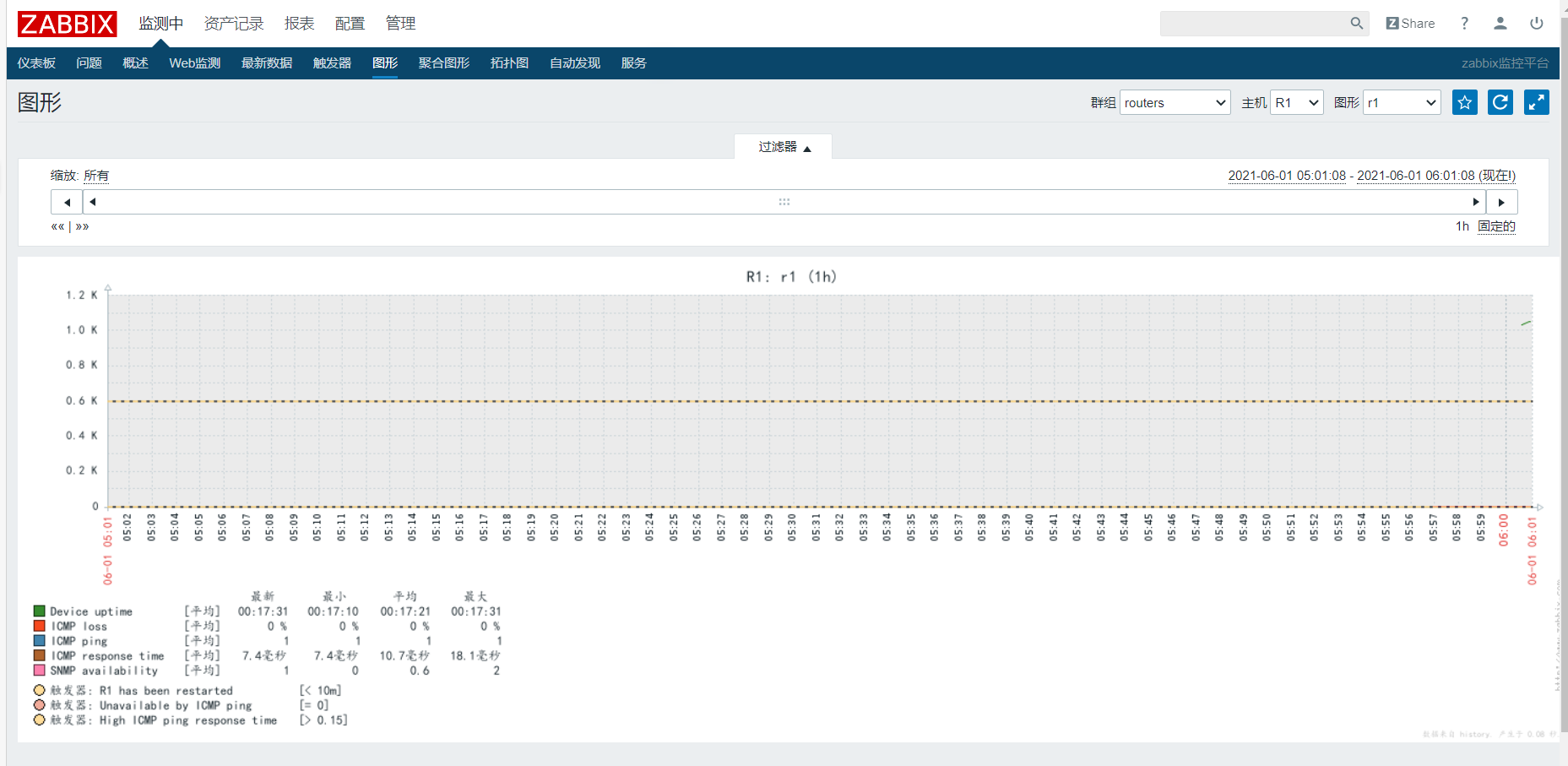The image size is (1568, 766).
Task: Open Zabbix help via question mark icon
Action: [1464, 23]
